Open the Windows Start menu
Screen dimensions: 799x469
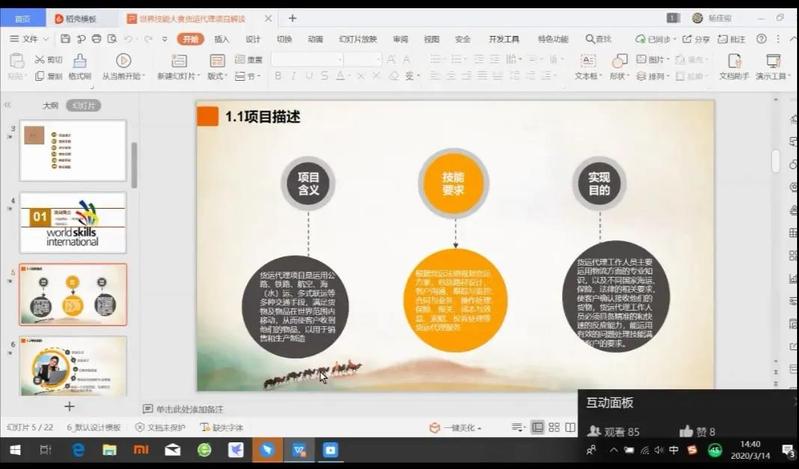[13, 451]
